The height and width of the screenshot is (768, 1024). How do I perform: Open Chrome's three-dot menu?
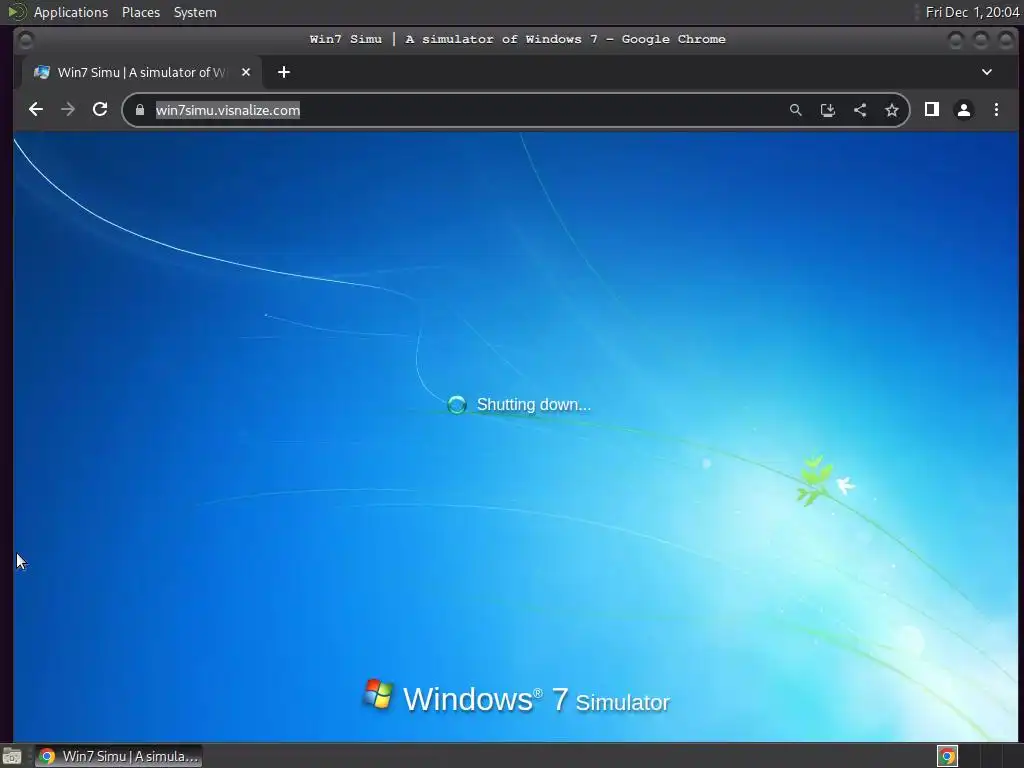coord(996,110)
